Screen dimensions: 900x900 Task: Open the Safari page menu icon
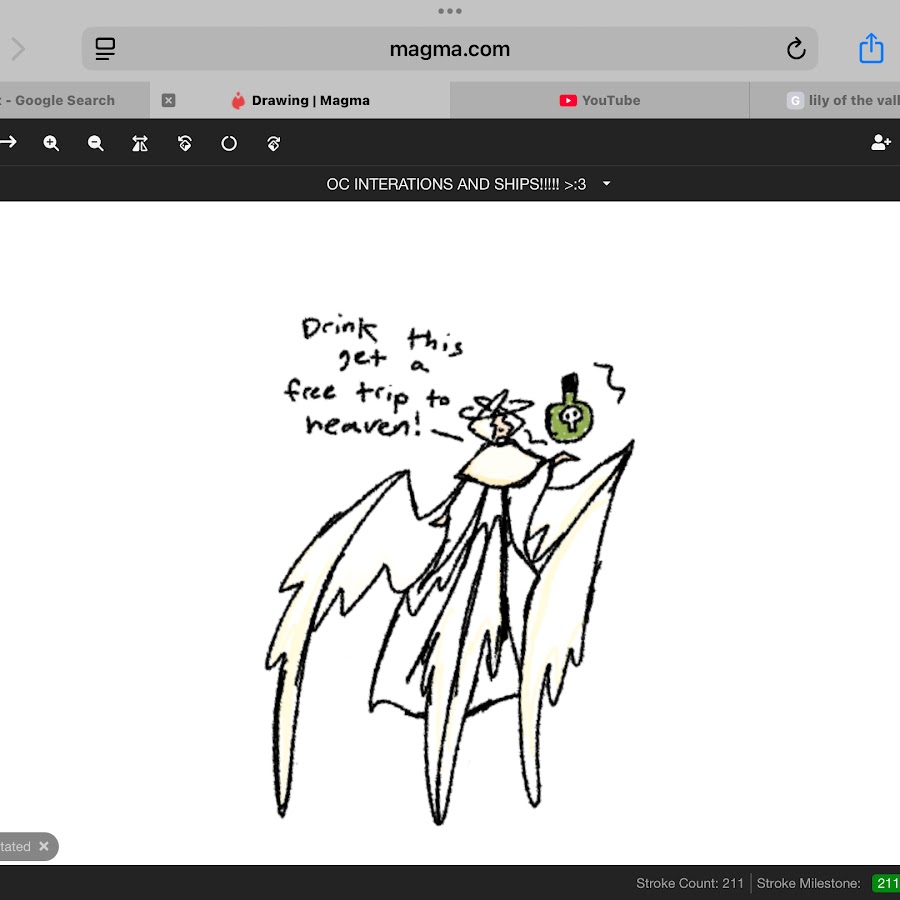106,49
